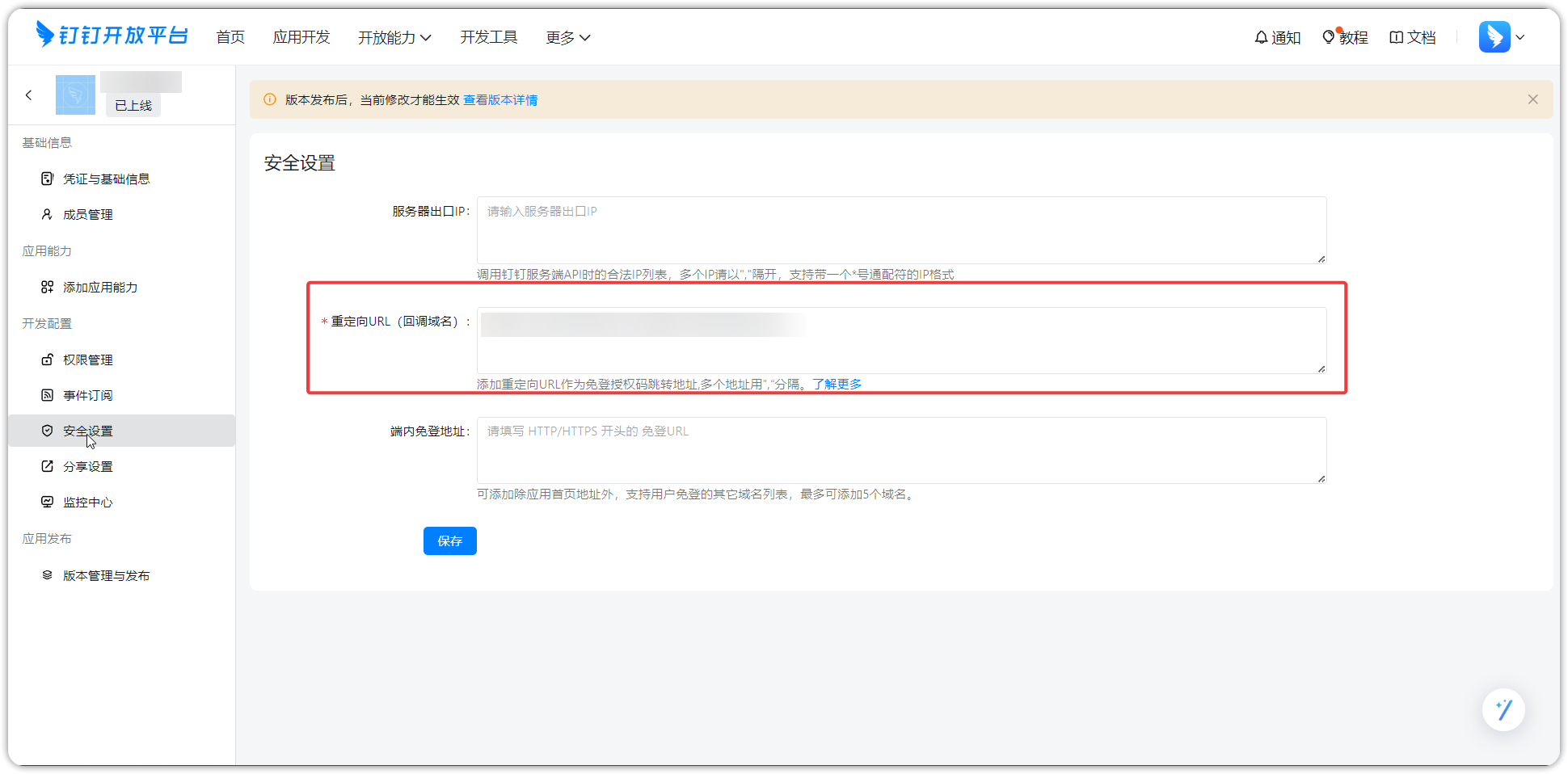1568x774 pixels.
Task: Open 事件订阅 in sidebar
Action: click(x=121, y=395)
